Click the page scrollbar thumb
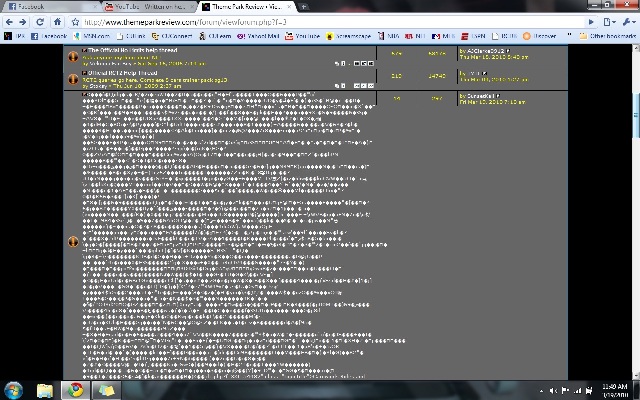The image size is (640, 400). pos(636,116)
